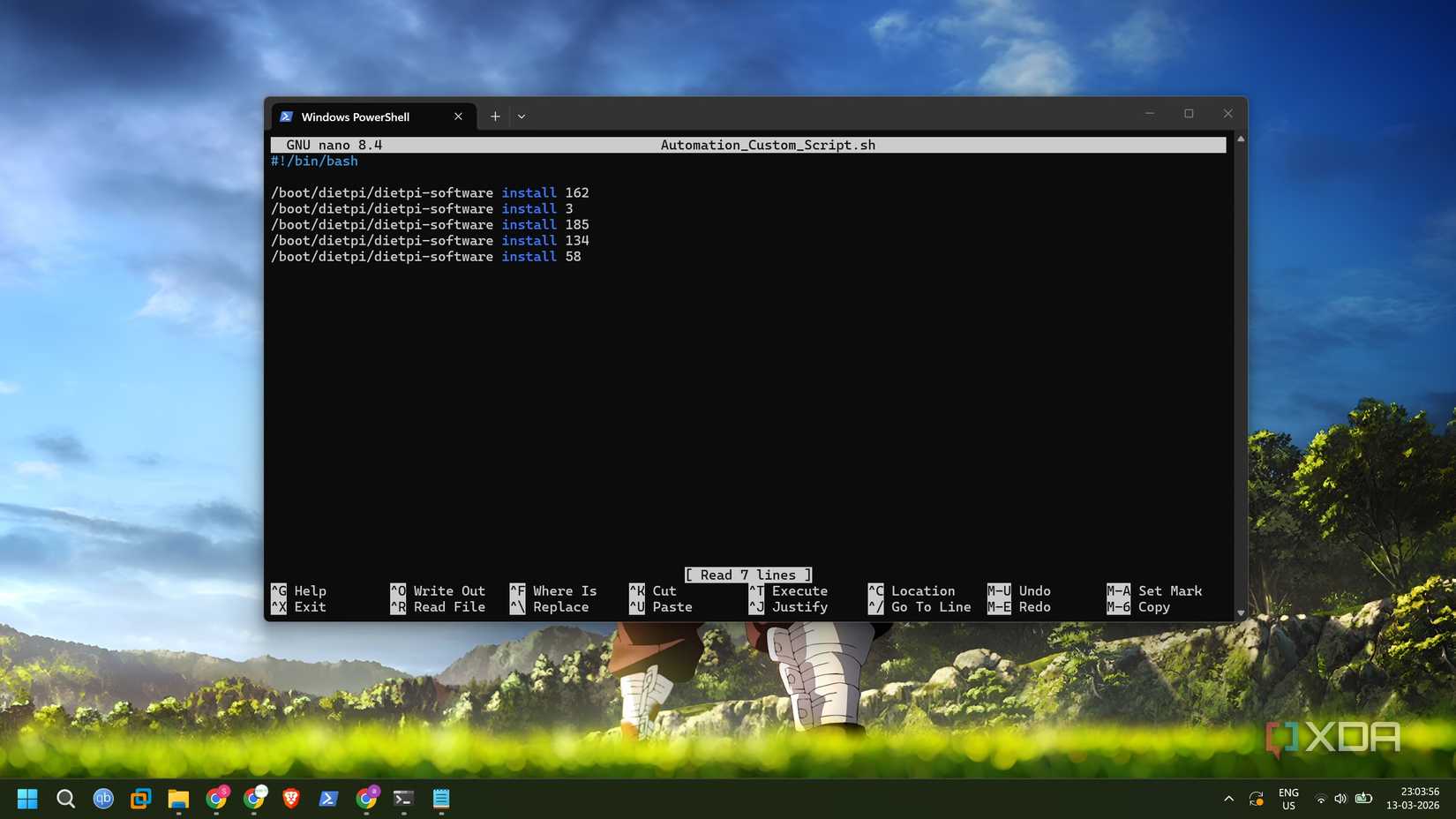Open Brave browser from the taskbar
The height and width of the screenshot is (819, 1456).
point(291,799)
